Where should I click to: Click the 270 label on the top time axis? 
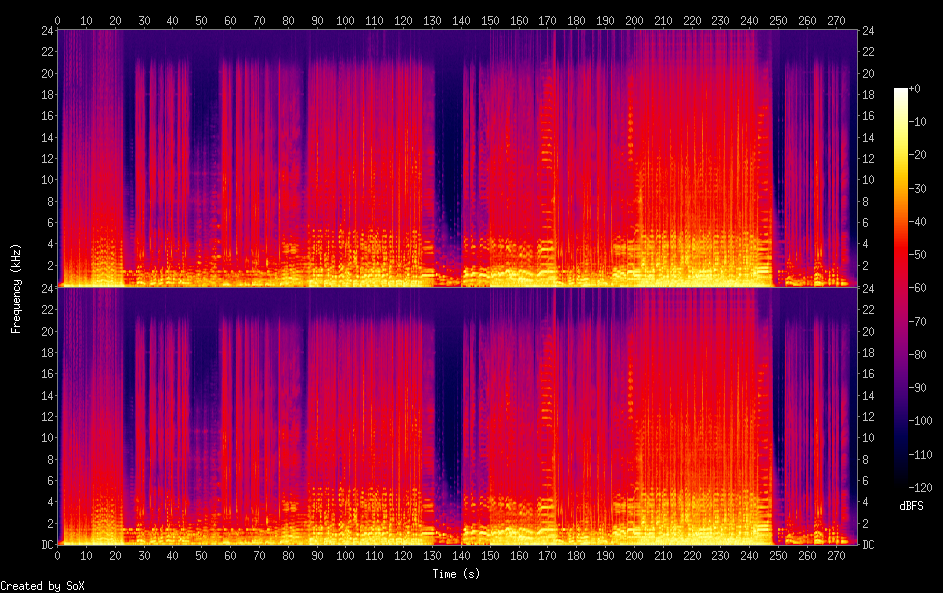(836, 21)
